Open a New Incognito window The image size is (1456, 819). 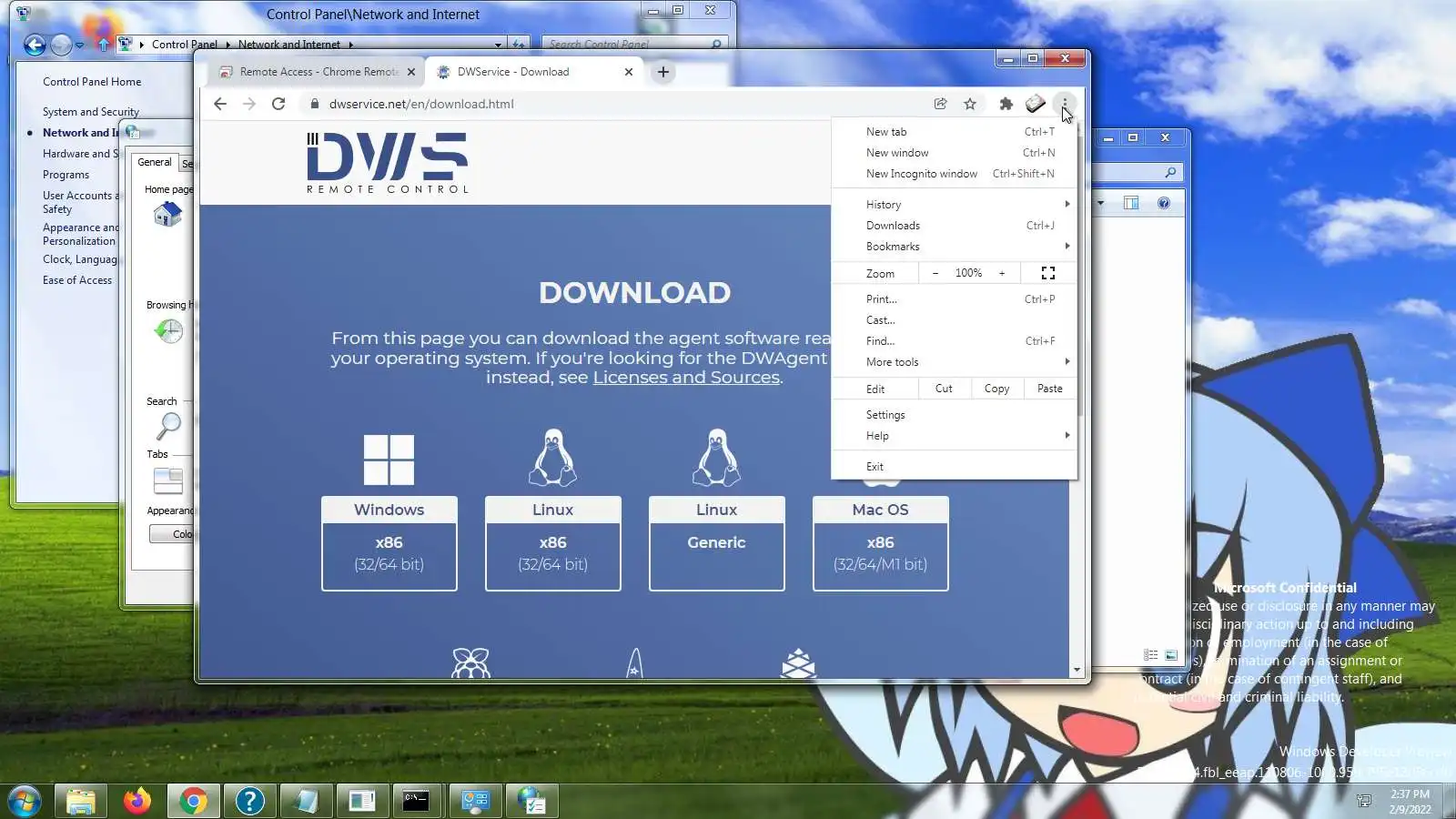pyautogui.click(x=954, y=174)
